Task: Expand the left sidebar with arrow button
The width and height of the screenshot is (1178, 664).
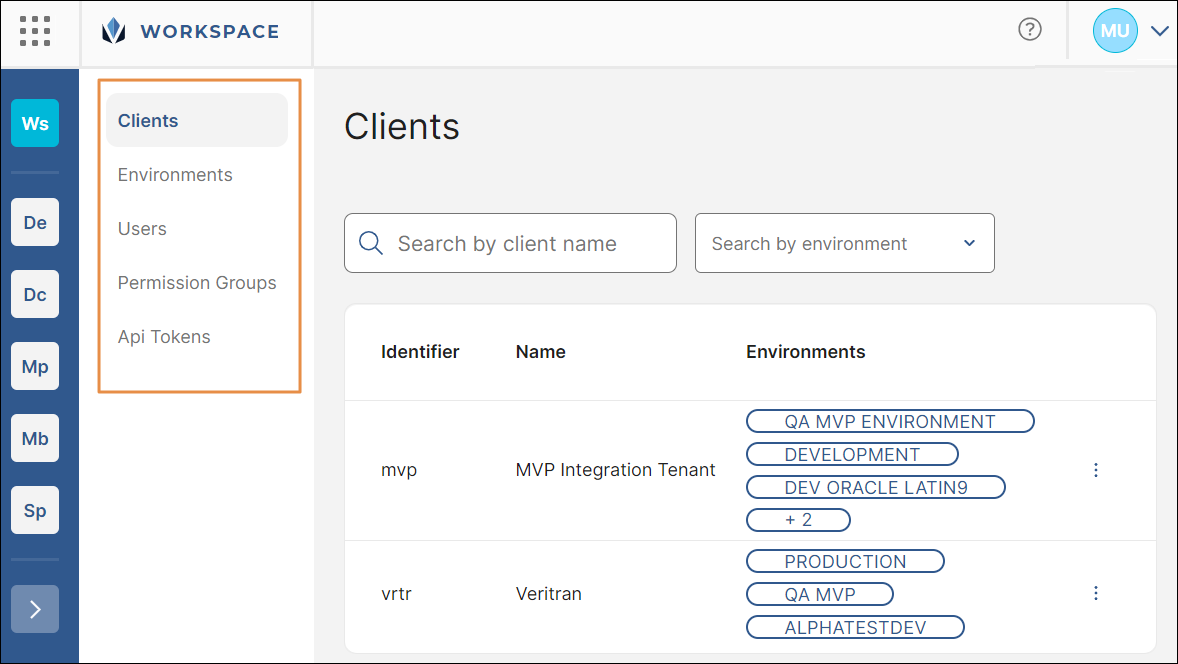Action: click(35, 609)
